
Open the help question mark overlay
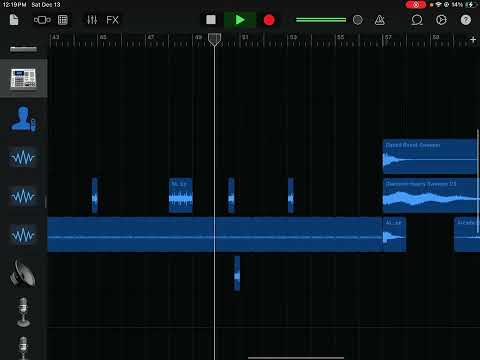(x=466, y=20)
